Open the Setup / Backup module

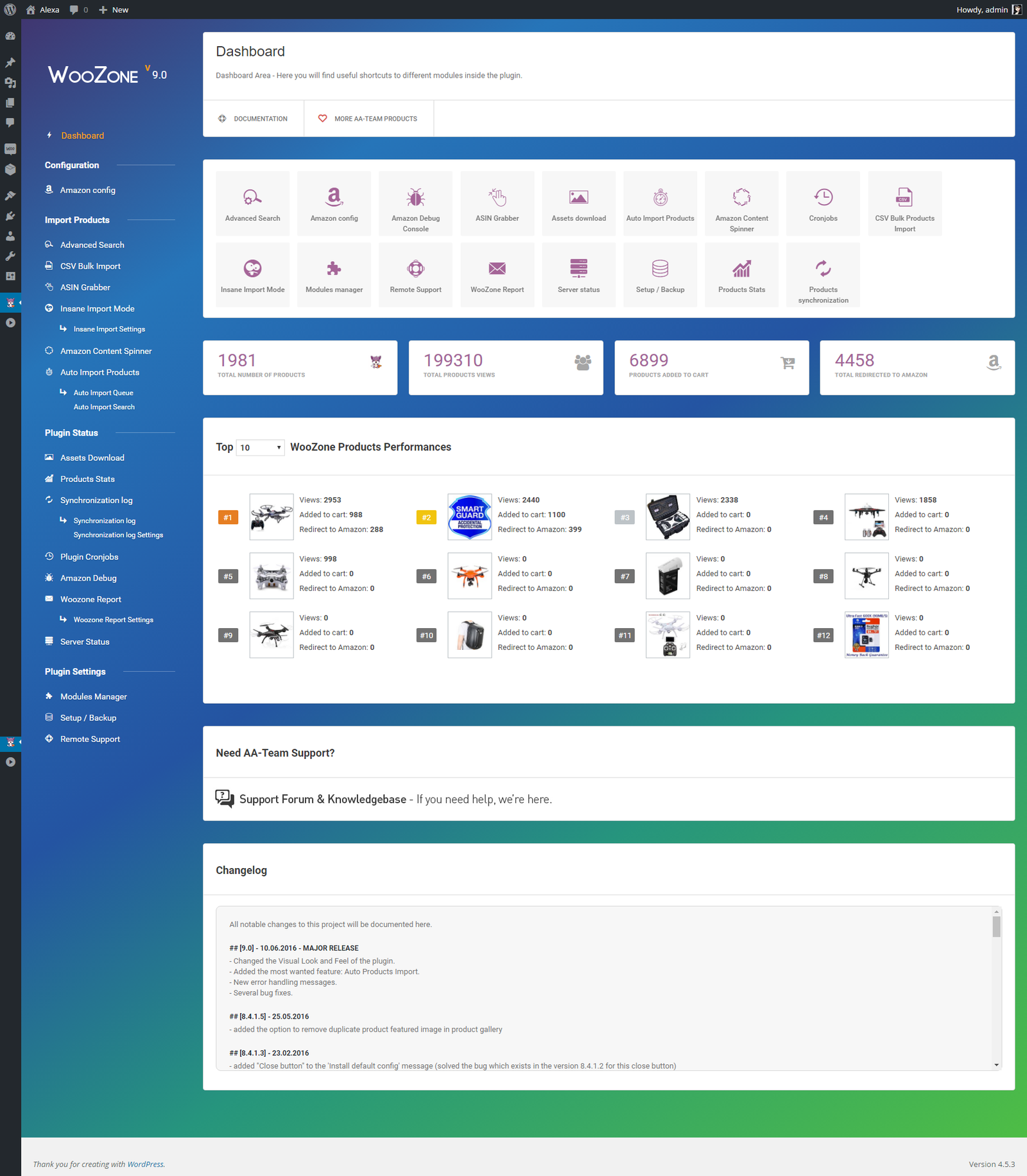coord(660,275)
